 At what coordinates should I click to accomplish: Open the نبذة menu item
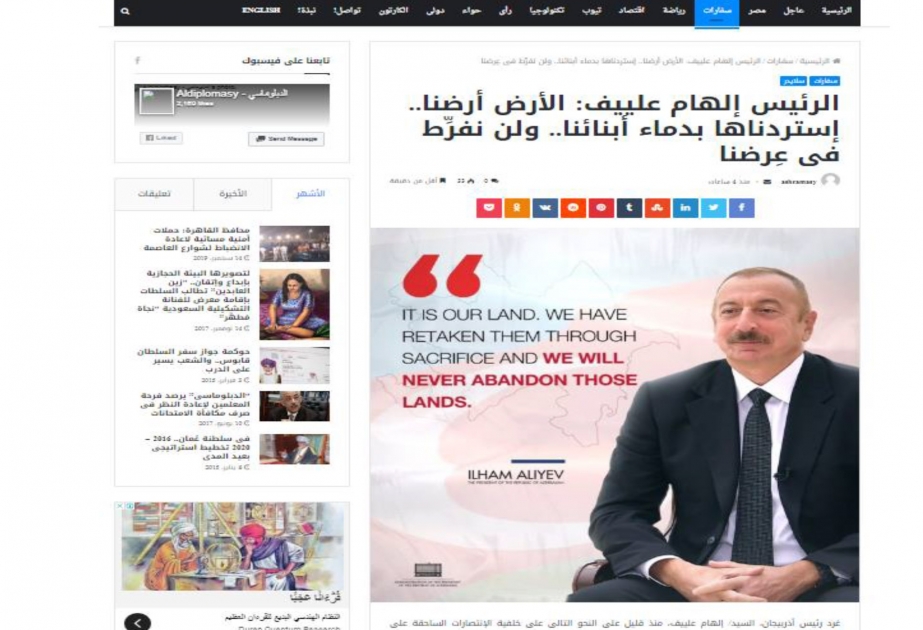(307, 11)
